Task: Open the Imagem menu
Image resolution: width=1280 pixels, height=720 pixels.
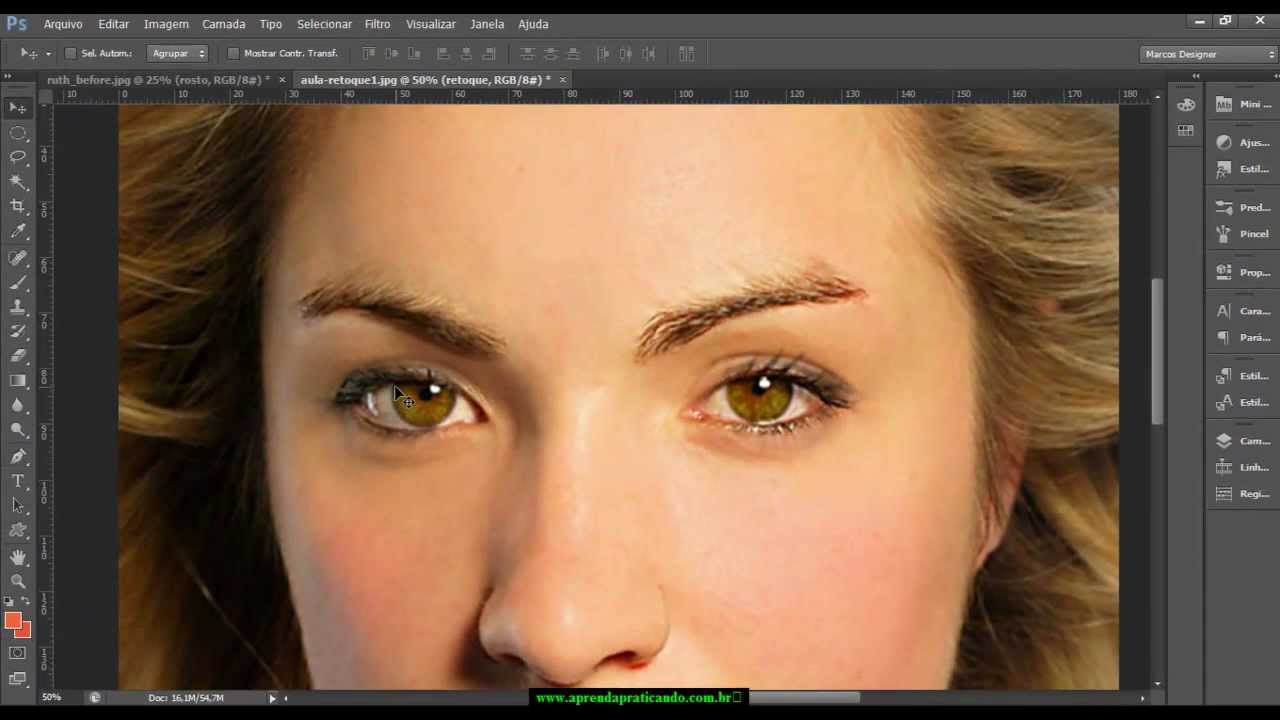Action: pyautogui.click(x=166, y=24)
